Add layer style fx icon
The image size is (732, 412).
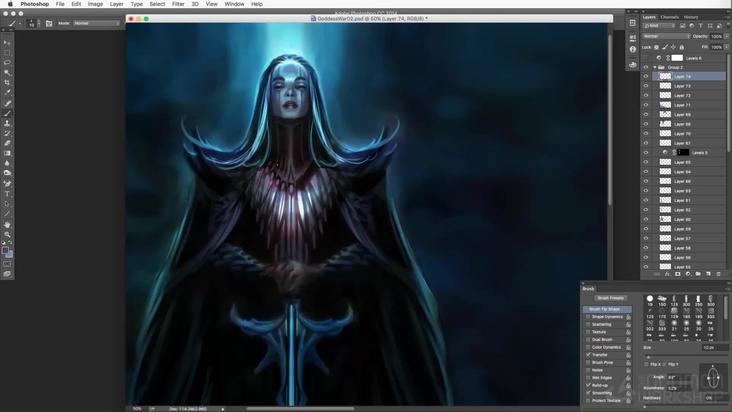pyautogui.click(x=667, y=274)
